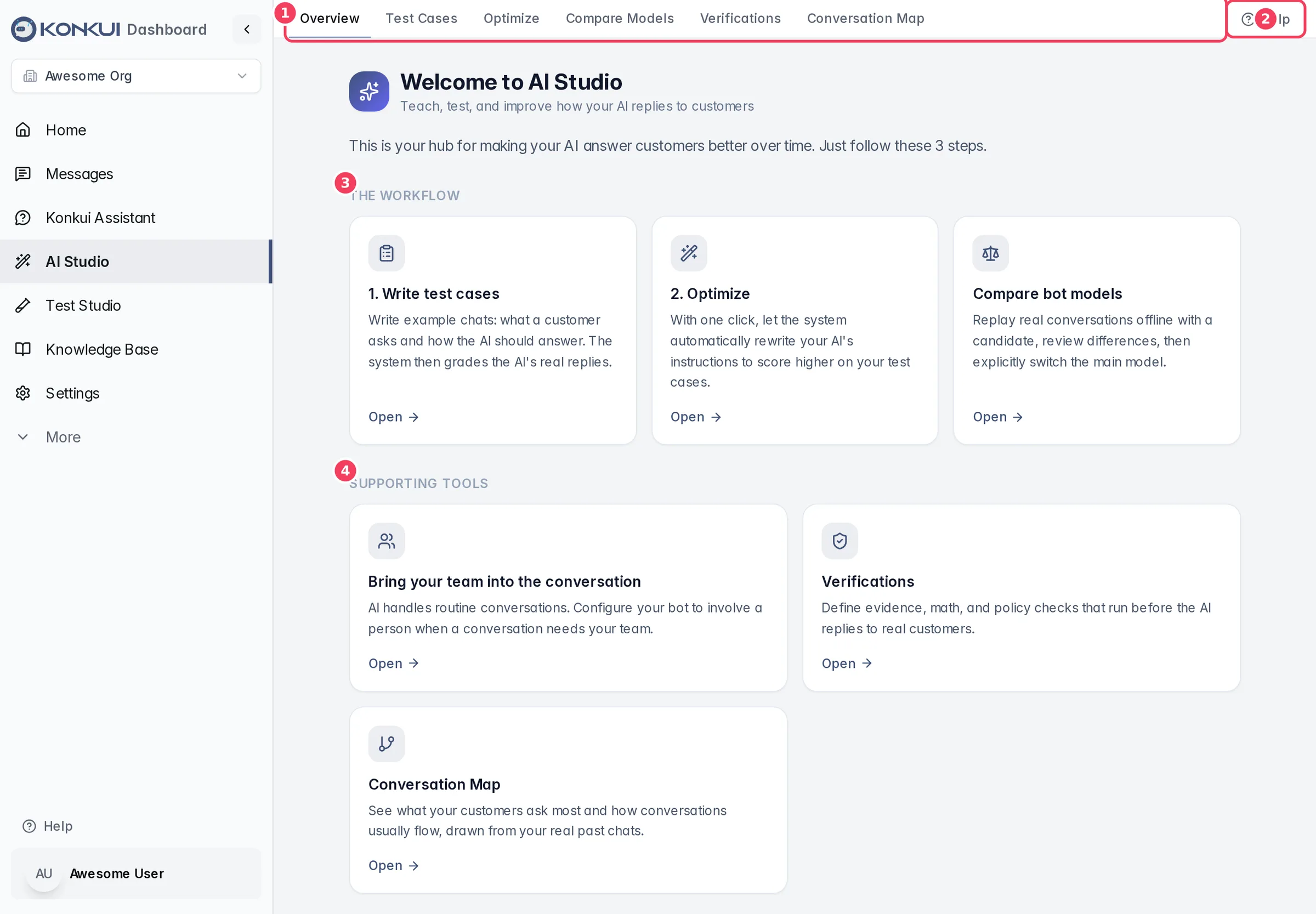Click the Help button at top right
The height and width of the screenshot is (914, 1316).
[1266, 20]
